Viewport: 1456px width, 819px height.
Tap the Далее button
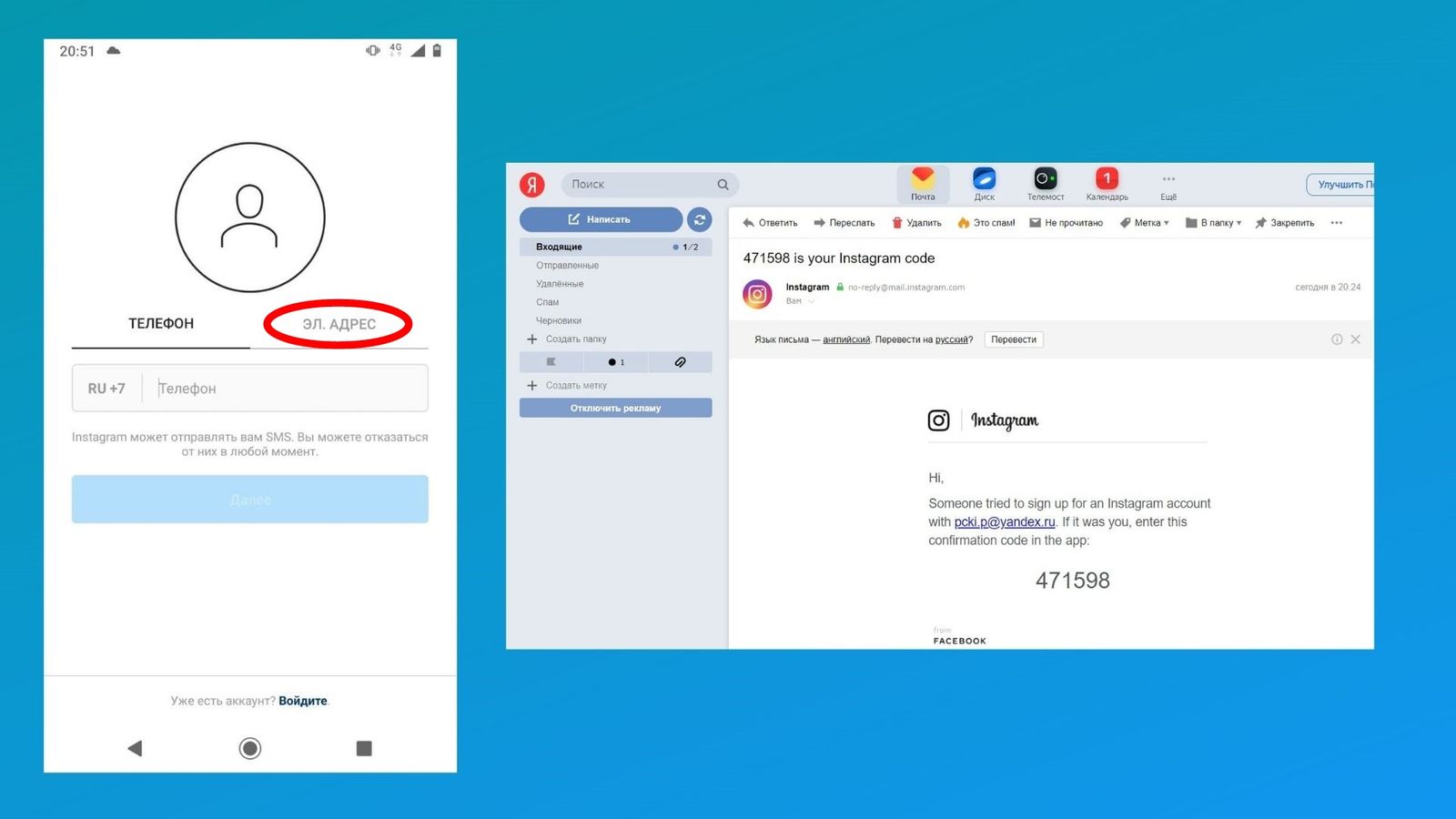[250, 500]
